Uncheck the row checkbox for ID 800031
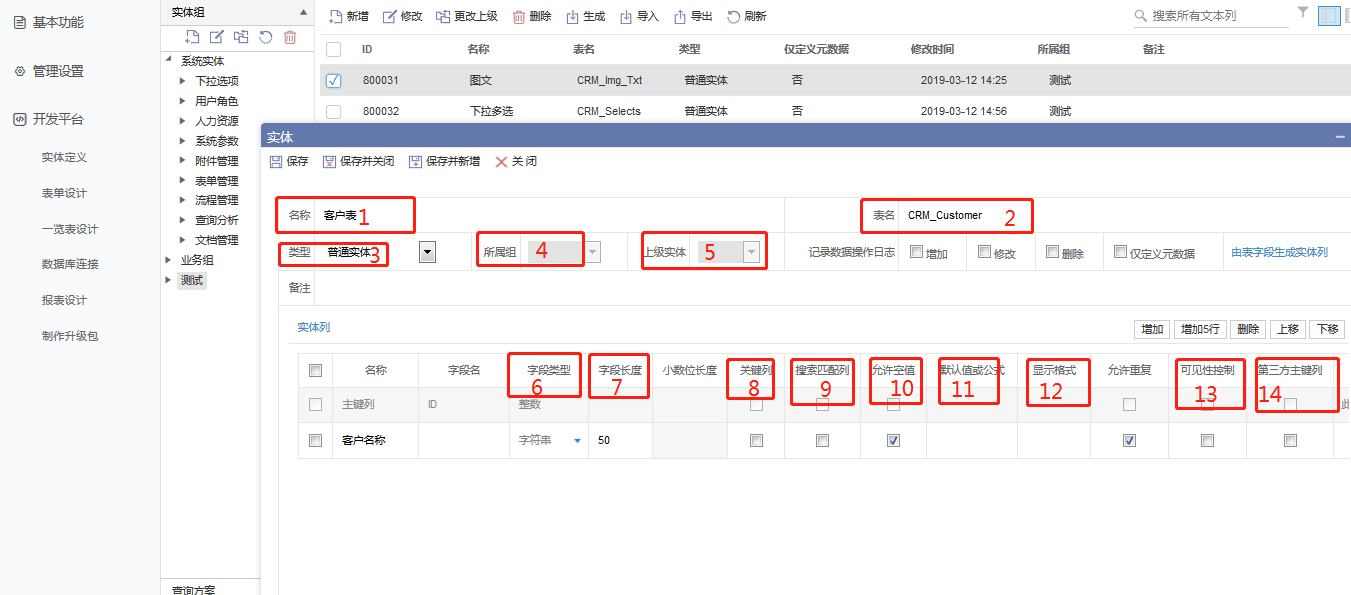This screenshot has width=1351, height=595. point(334,81)
